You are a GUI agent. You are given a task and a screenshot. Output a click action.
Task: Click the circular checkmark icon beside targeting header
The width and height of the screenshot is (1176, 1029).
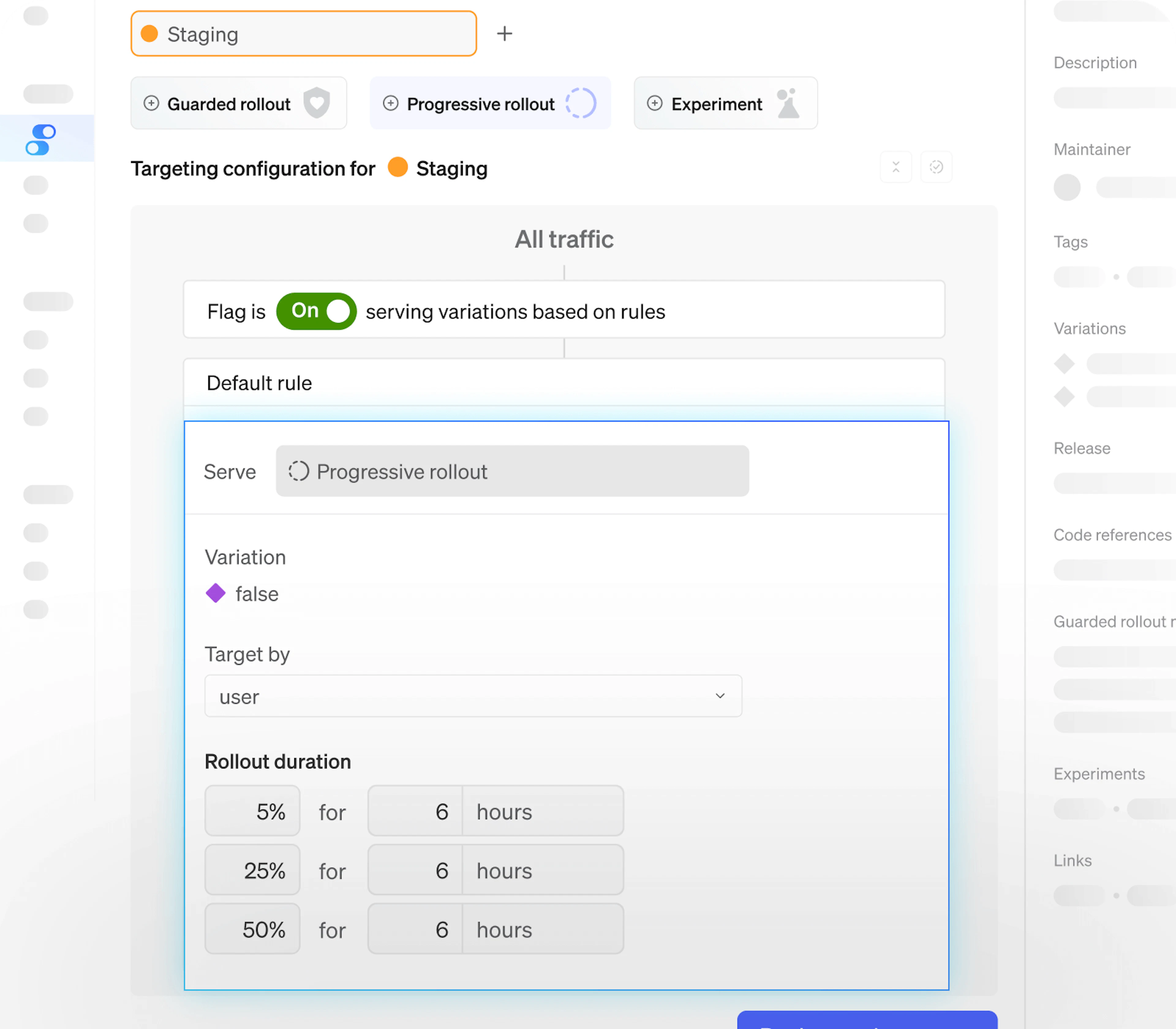point(936,167)
